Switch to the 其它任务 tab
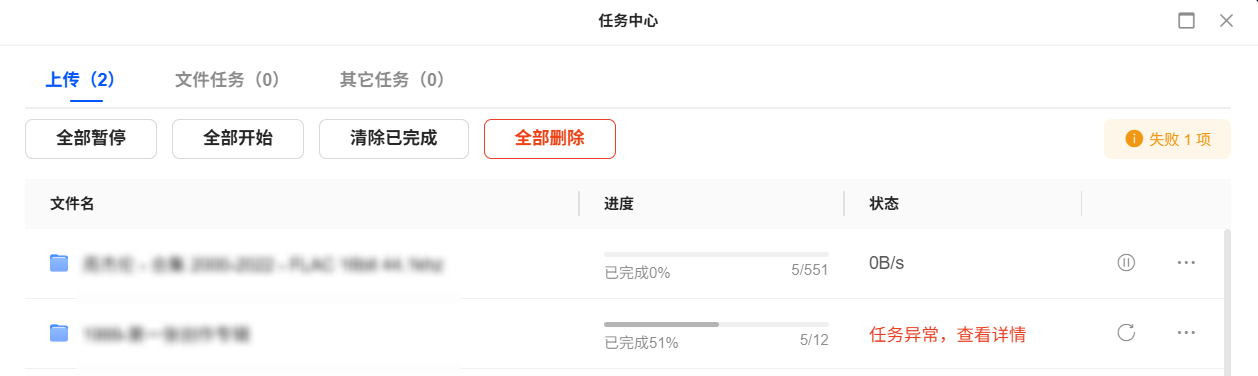The height and width of the screenshot is (376, 1258). (x=392, y=80)
